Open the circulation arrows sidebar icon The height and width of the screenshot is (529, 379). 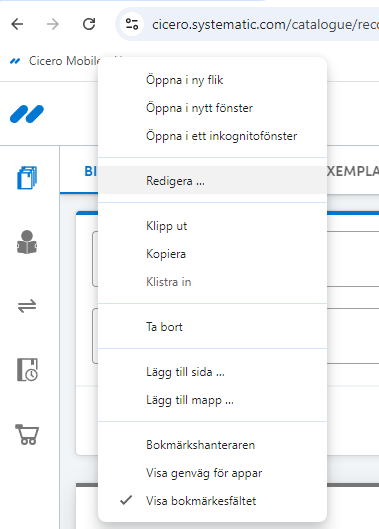(27, 306)
